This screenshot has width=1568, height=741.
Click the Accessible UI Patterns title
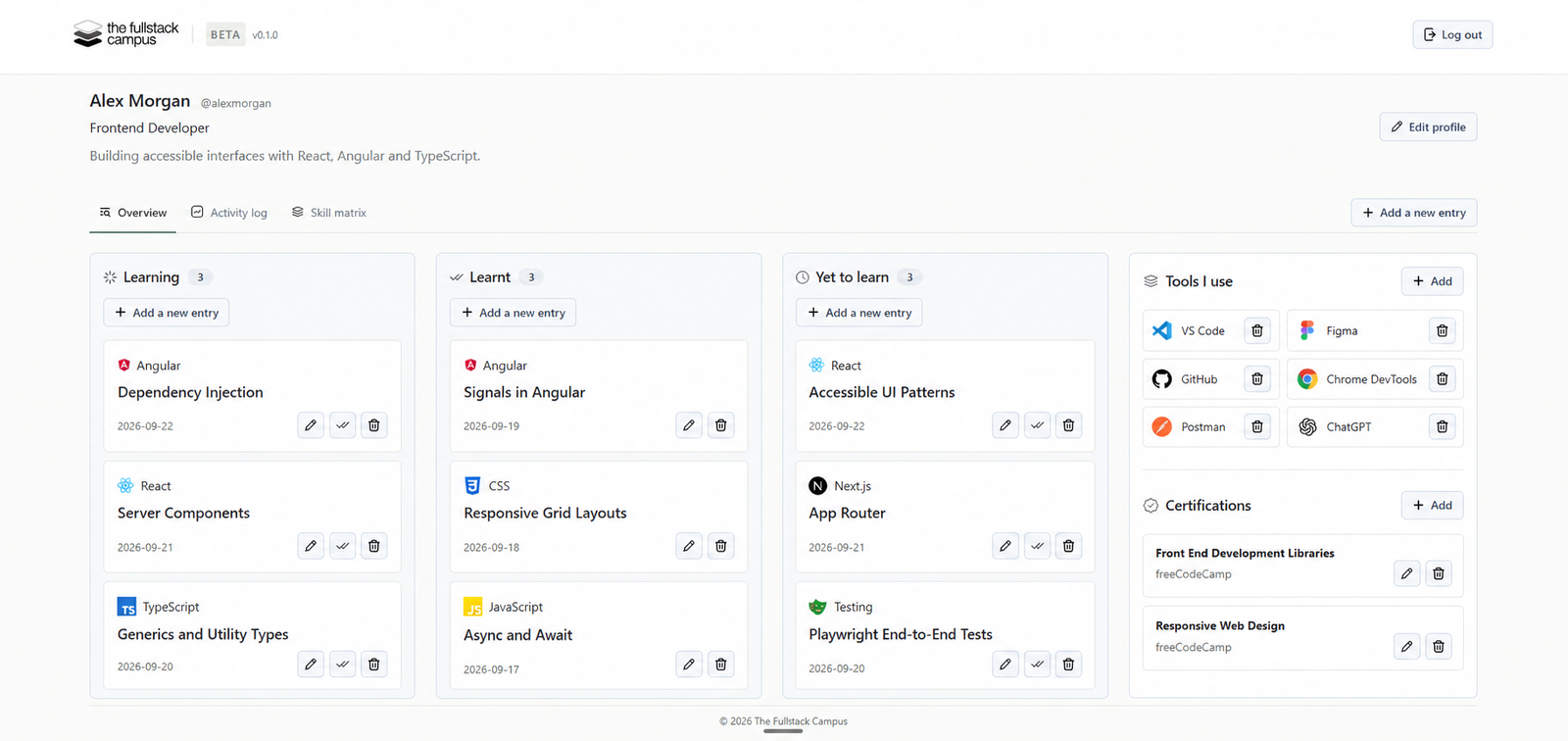pos(882,392)
